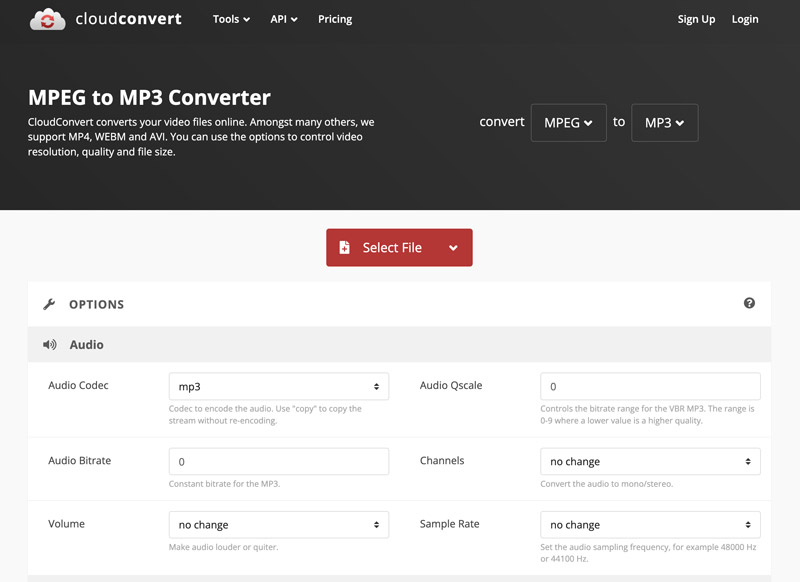The image size is (800, 582).
Task: Click the Sign Up link
Action: [x=696, y=18]
